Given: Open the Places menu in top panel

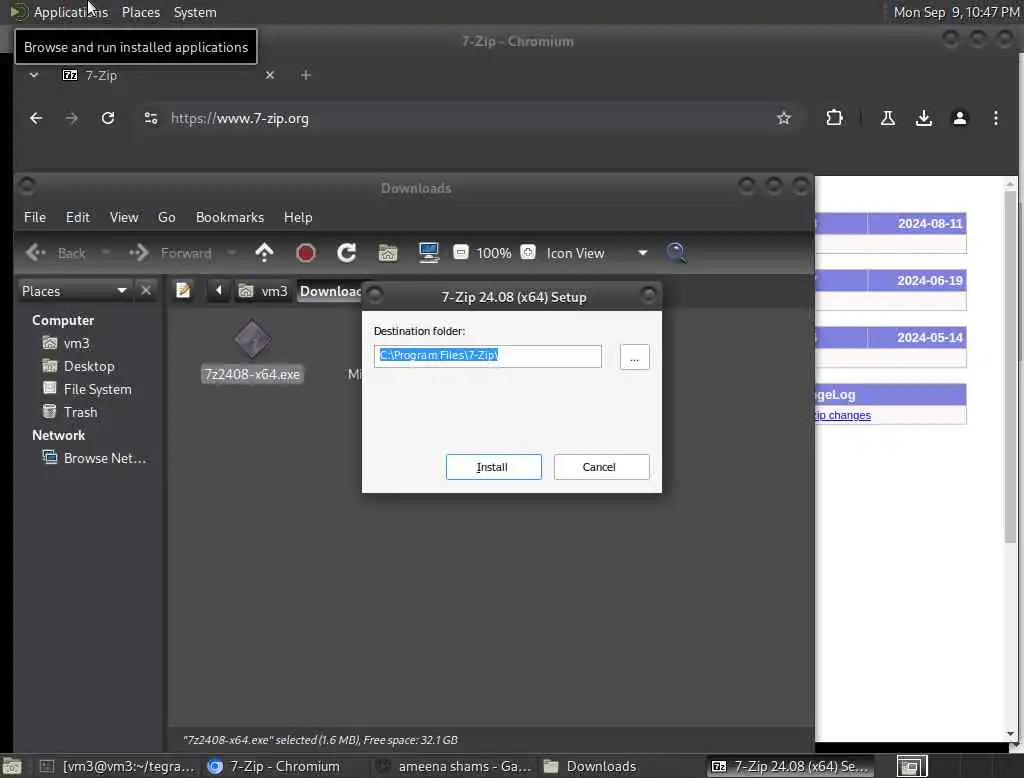Looking at the screenshot, I should point(141,12).
